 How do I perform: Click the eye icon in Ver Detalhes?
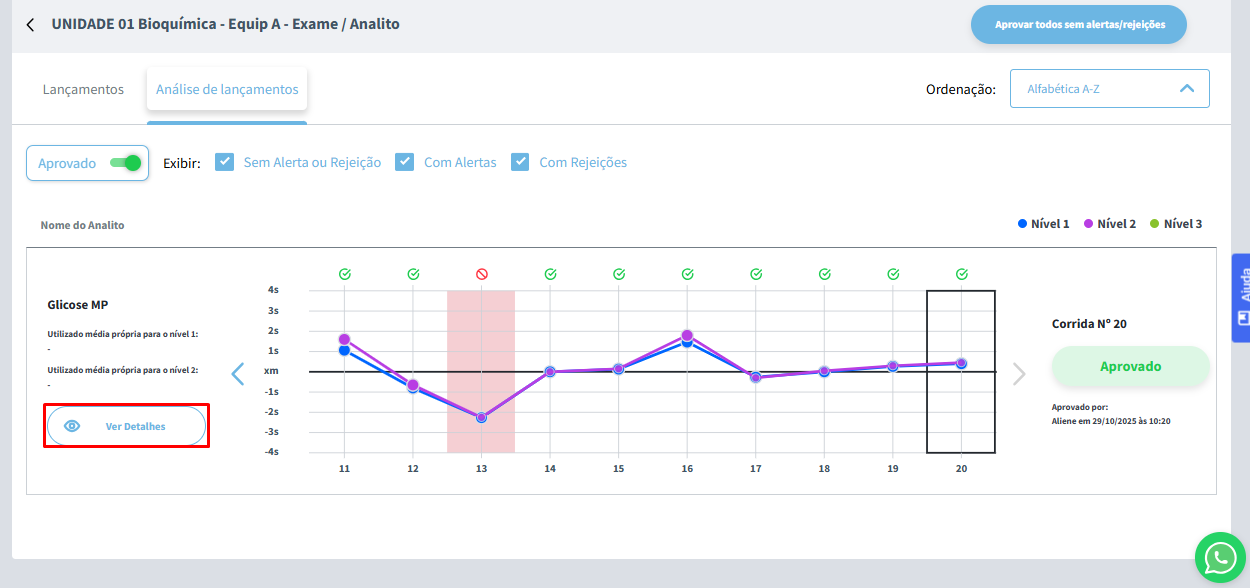[x=72, y=426]
